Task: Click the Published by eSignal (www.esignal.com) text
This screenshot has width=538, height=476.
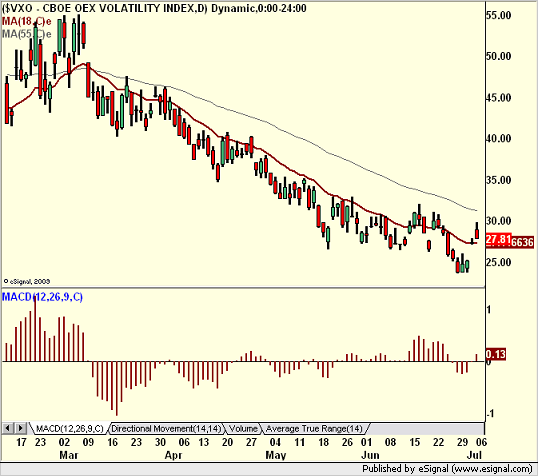Action: (447, 469)
